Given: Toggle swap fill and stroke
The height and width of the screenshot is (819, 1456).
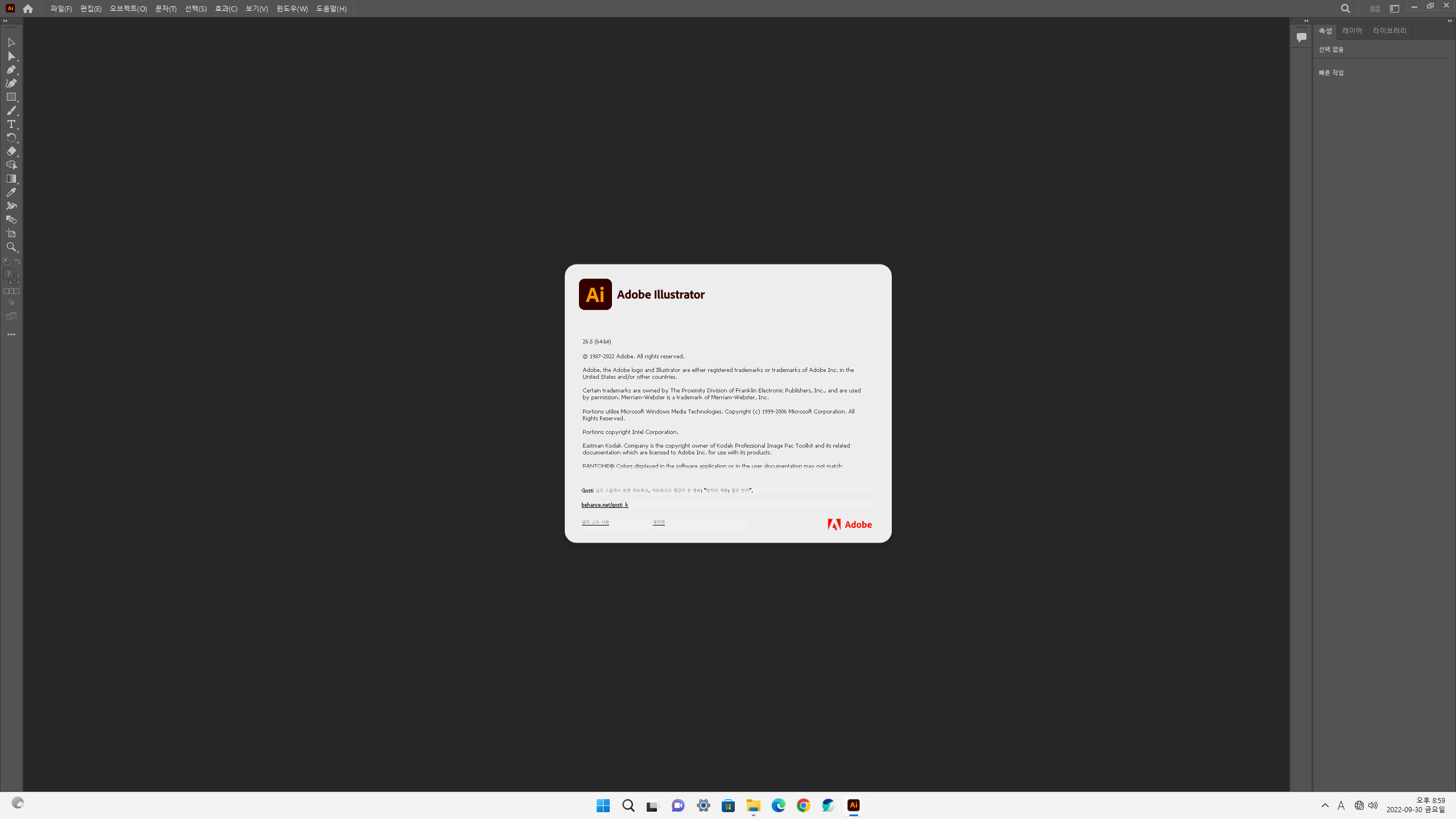Looking at the screenshot, I should (18, 261).
